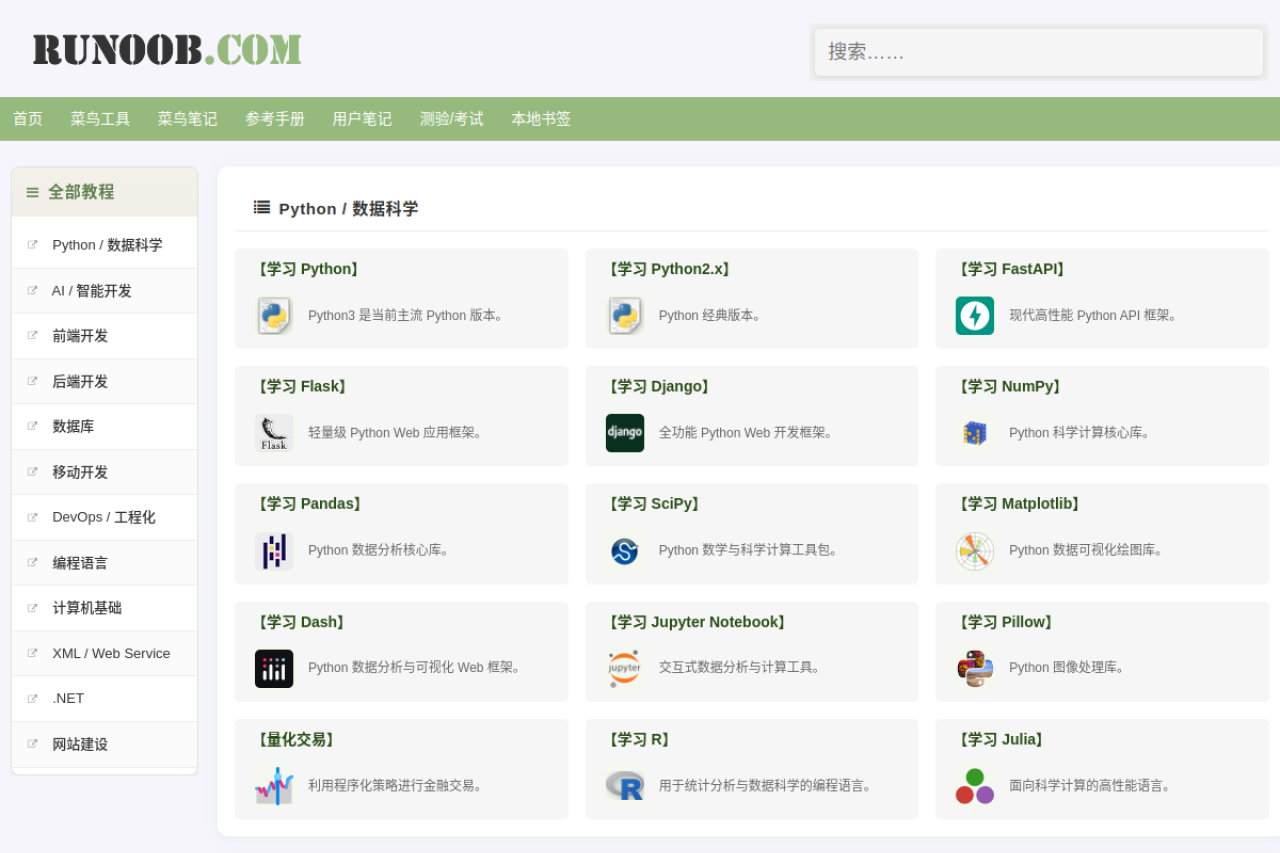Click external-link icon beside AI / 智能开发

click(x=33, y=290)
